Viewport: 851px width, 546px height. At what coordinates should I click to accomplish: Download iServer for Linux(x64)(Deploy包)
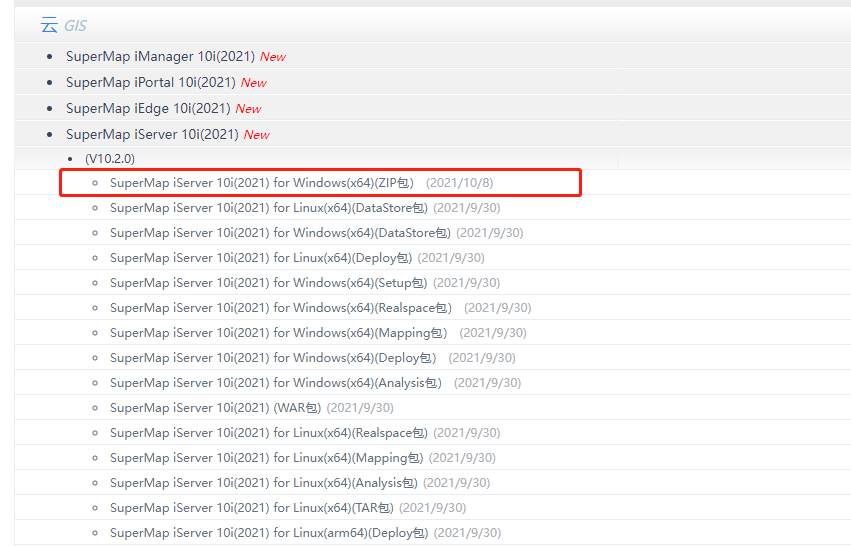click(261, 258)
